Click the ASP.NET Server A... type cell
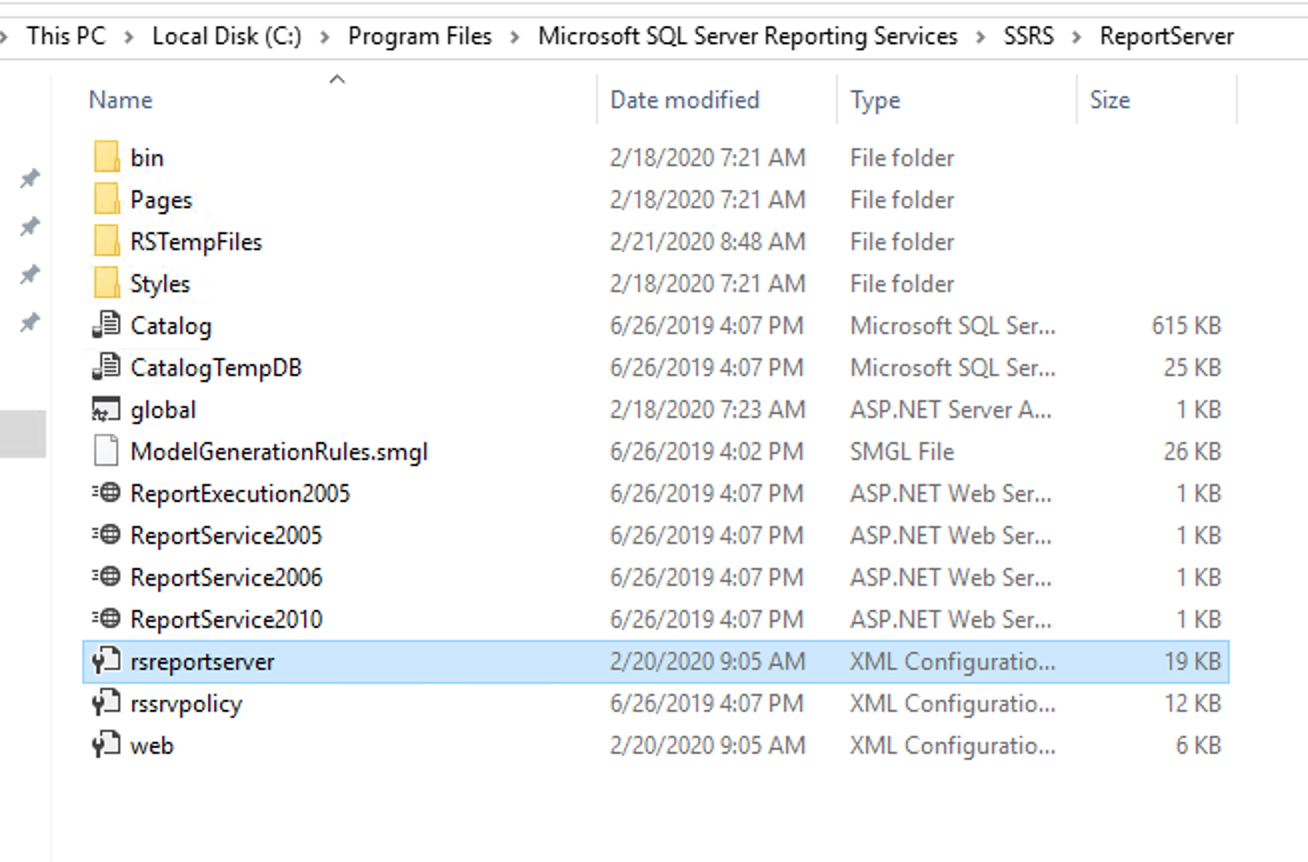This screenshot has height=862, width=1308. click(953, 410)
